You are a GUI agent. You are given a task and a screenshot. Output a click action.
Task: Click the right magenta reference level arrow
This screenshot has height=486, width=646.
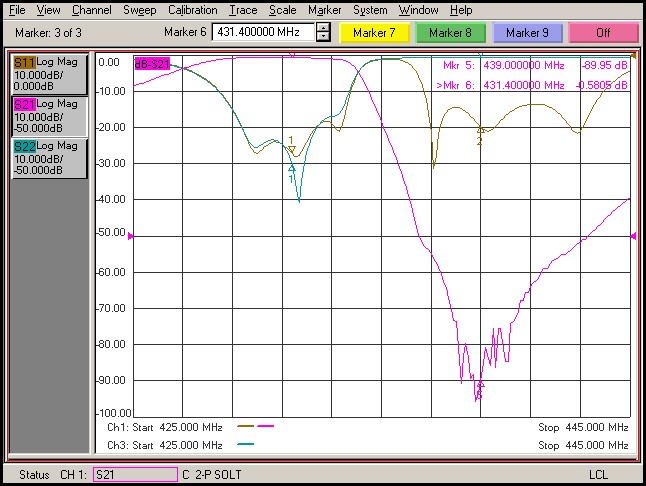[634, 236]
